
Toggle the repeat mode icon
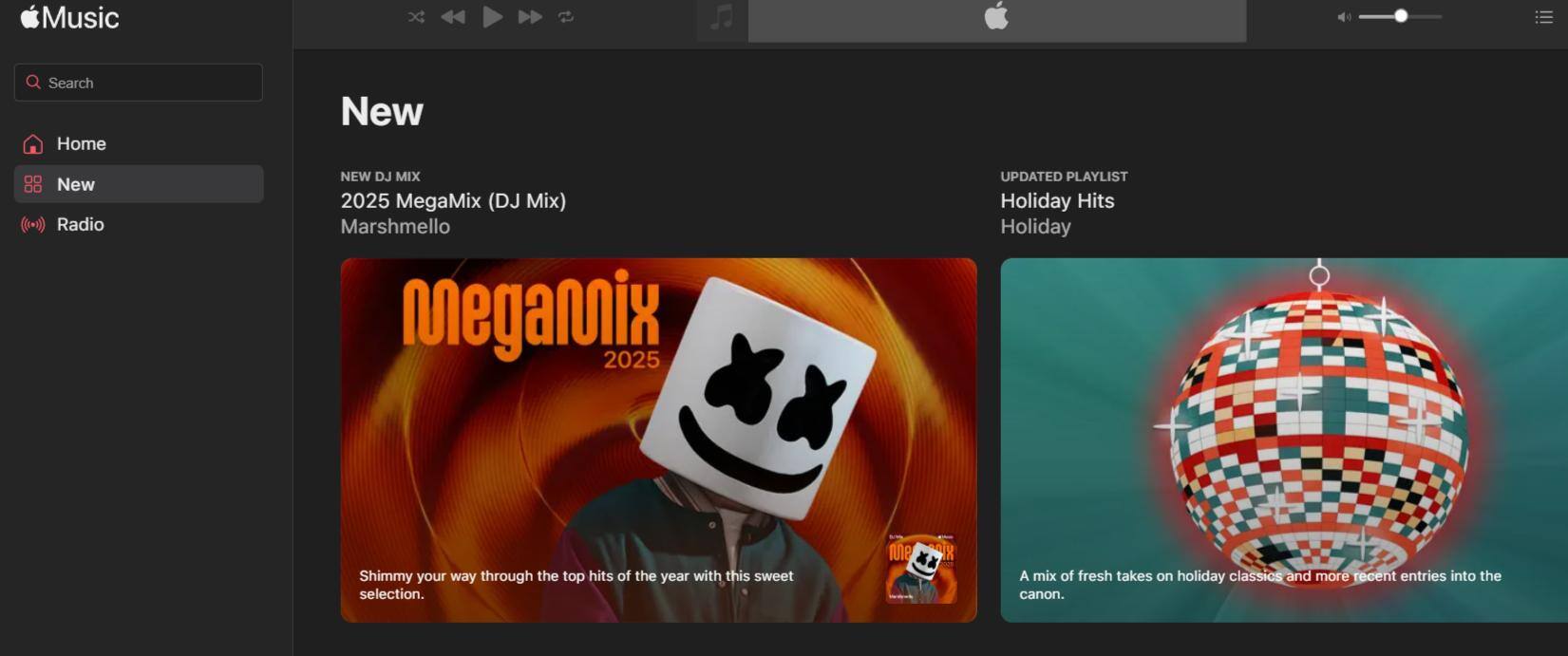click(566, 17)
